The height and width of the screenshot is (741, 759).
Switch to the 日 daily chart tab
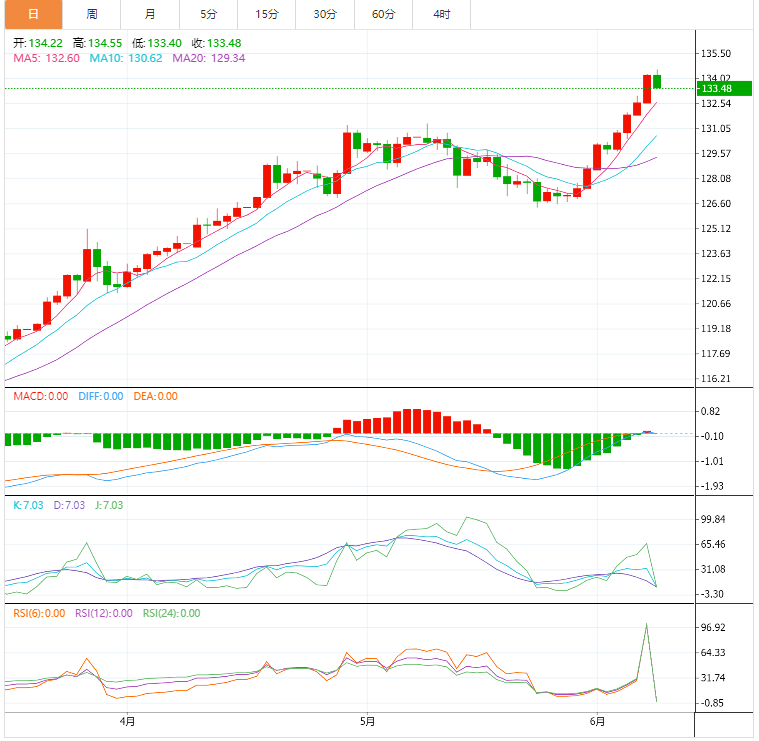pyautogui.click(x=33, y=14)
